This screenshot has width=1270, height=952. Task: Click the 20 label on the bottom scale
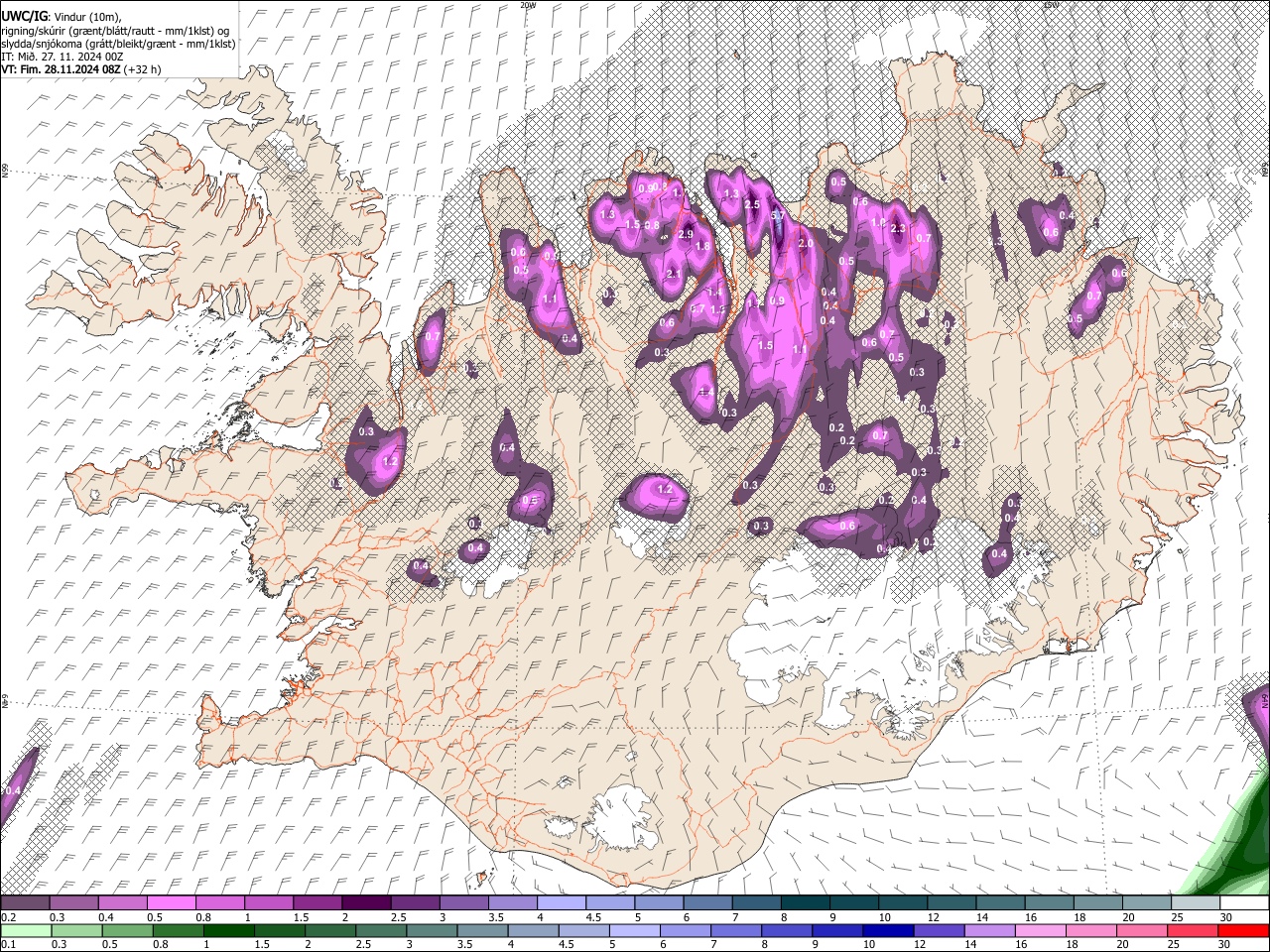click(x=1122, y=944)
